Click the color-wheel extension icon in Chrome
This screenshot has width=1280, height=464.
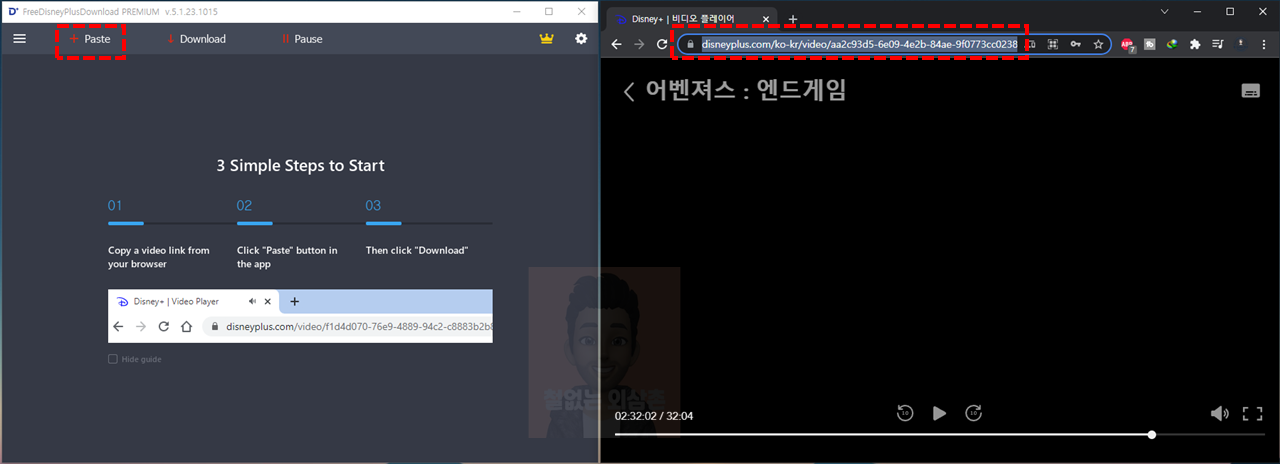(1171, 44)
